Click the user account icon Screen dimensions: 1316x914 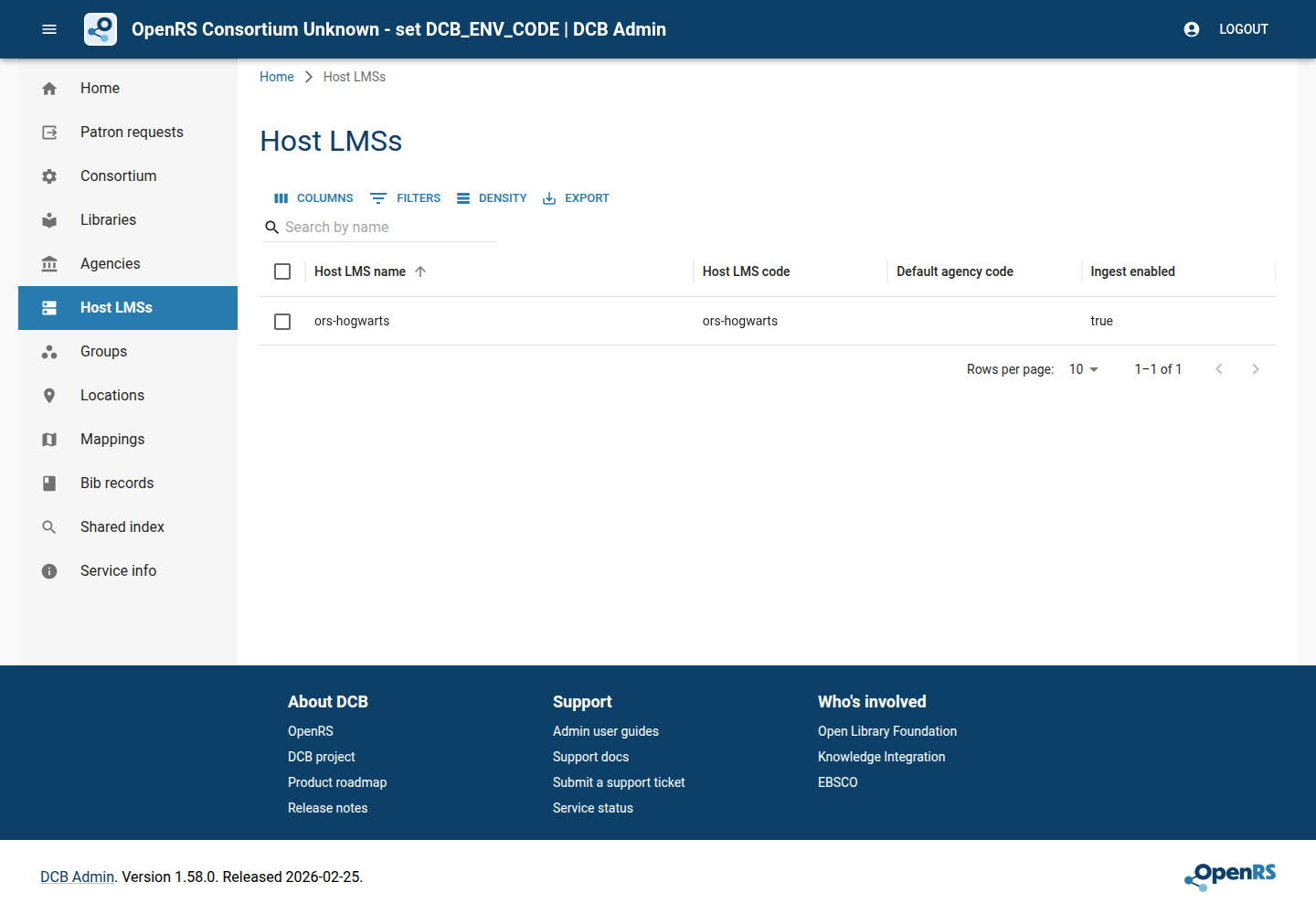(x=1192, y=29)
